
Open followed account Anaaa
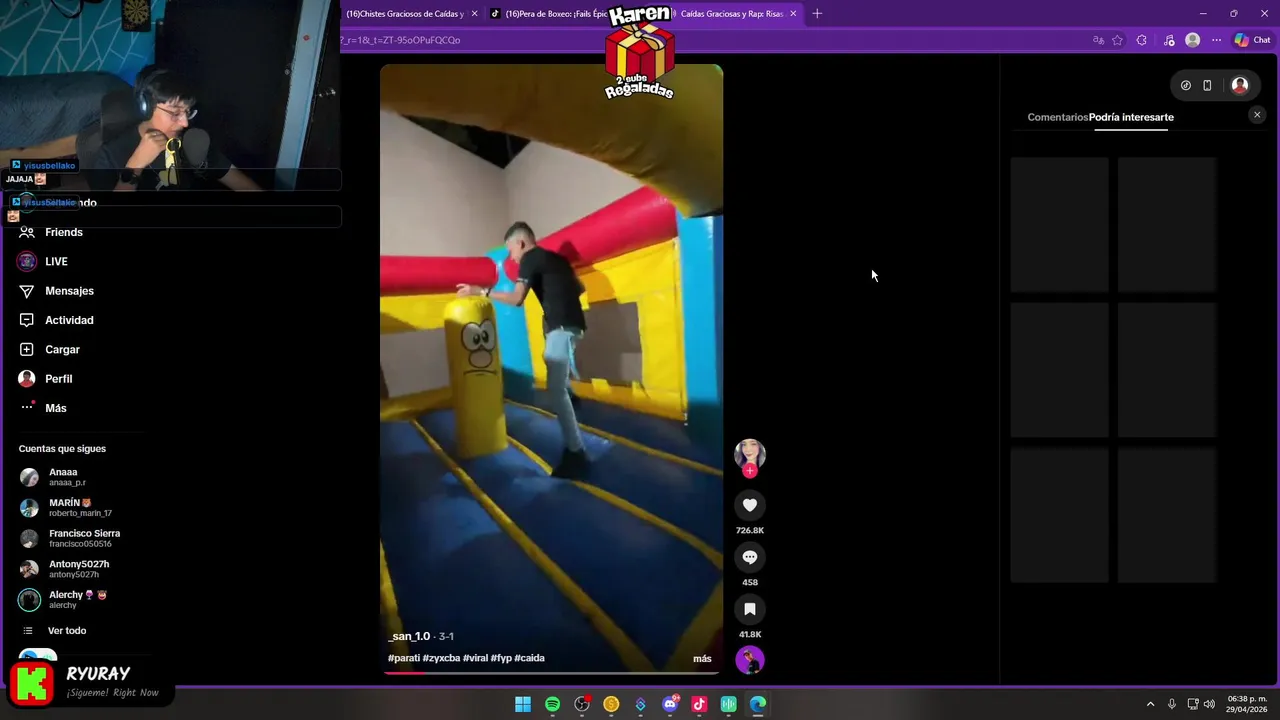[62, 477]
